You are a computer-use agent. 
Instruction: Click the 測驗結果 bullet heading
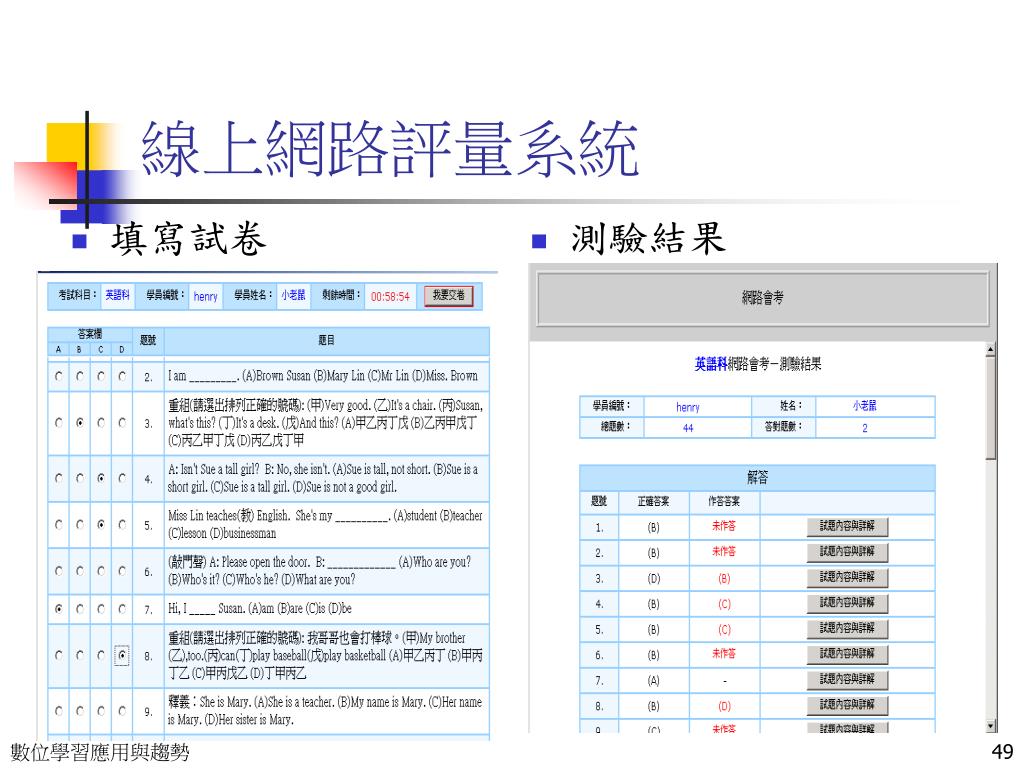[x=648, y=238]
